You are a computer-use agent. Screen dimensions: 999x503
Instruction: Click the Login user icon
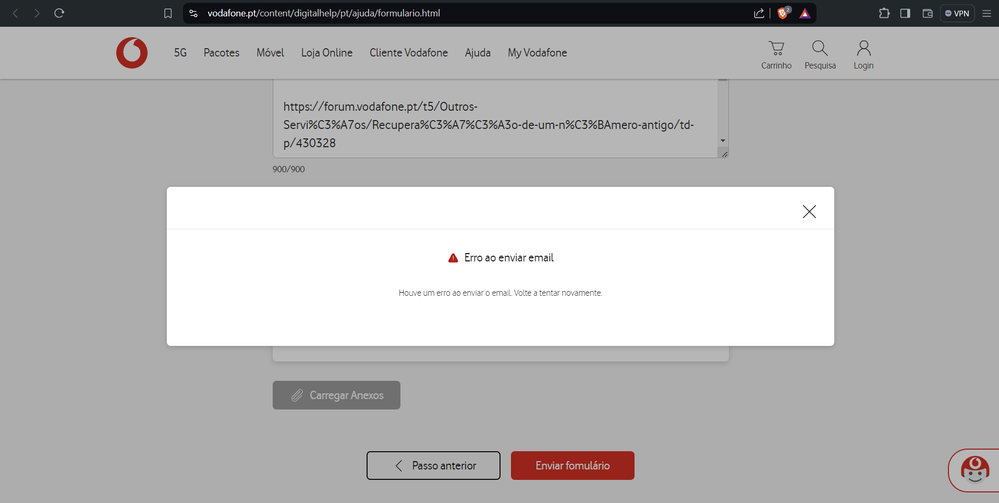pos(863,54)
